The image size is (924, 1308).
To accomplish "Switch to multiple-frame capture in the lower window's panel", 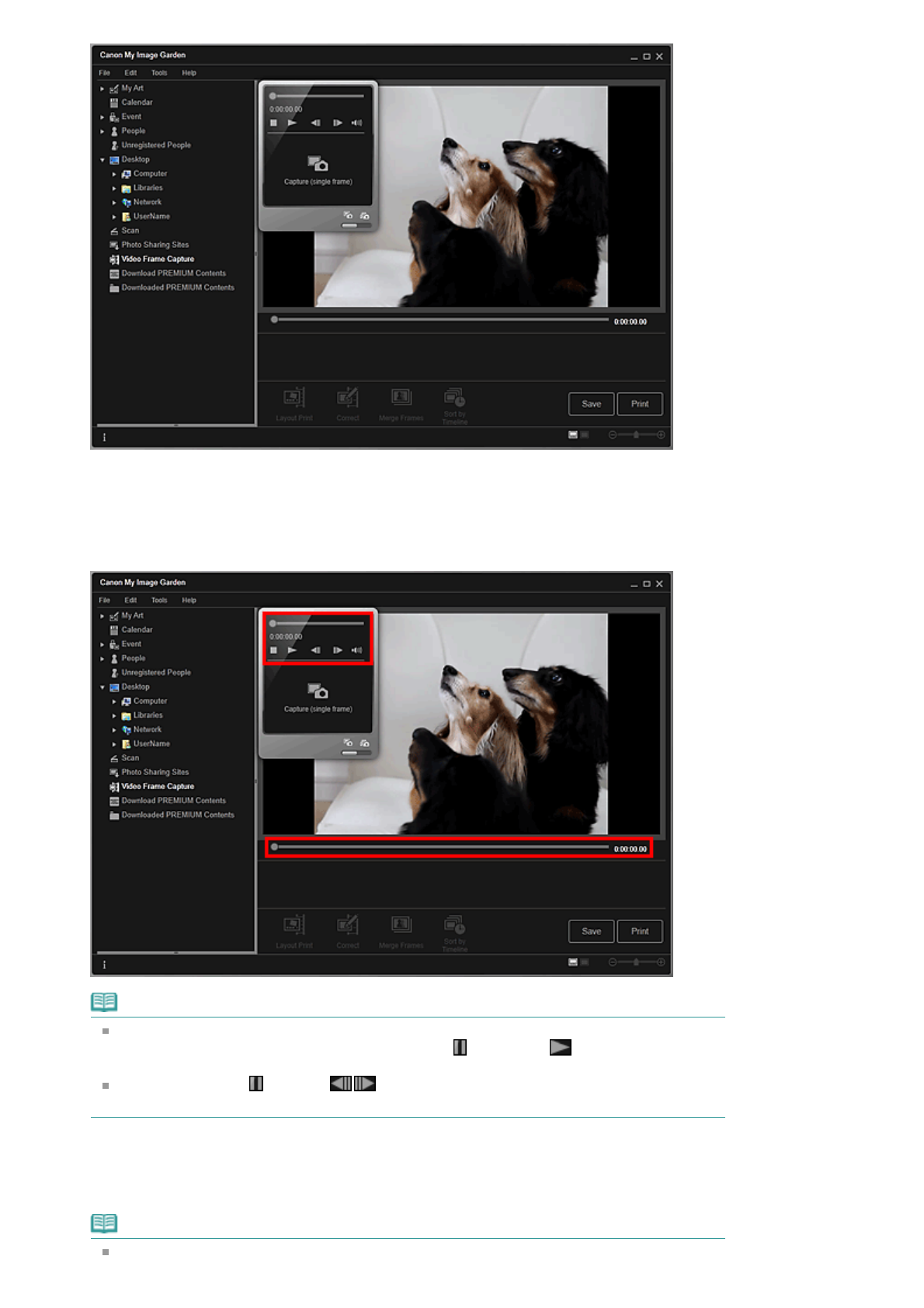I will pyautogui.click(x=364, y=743).
